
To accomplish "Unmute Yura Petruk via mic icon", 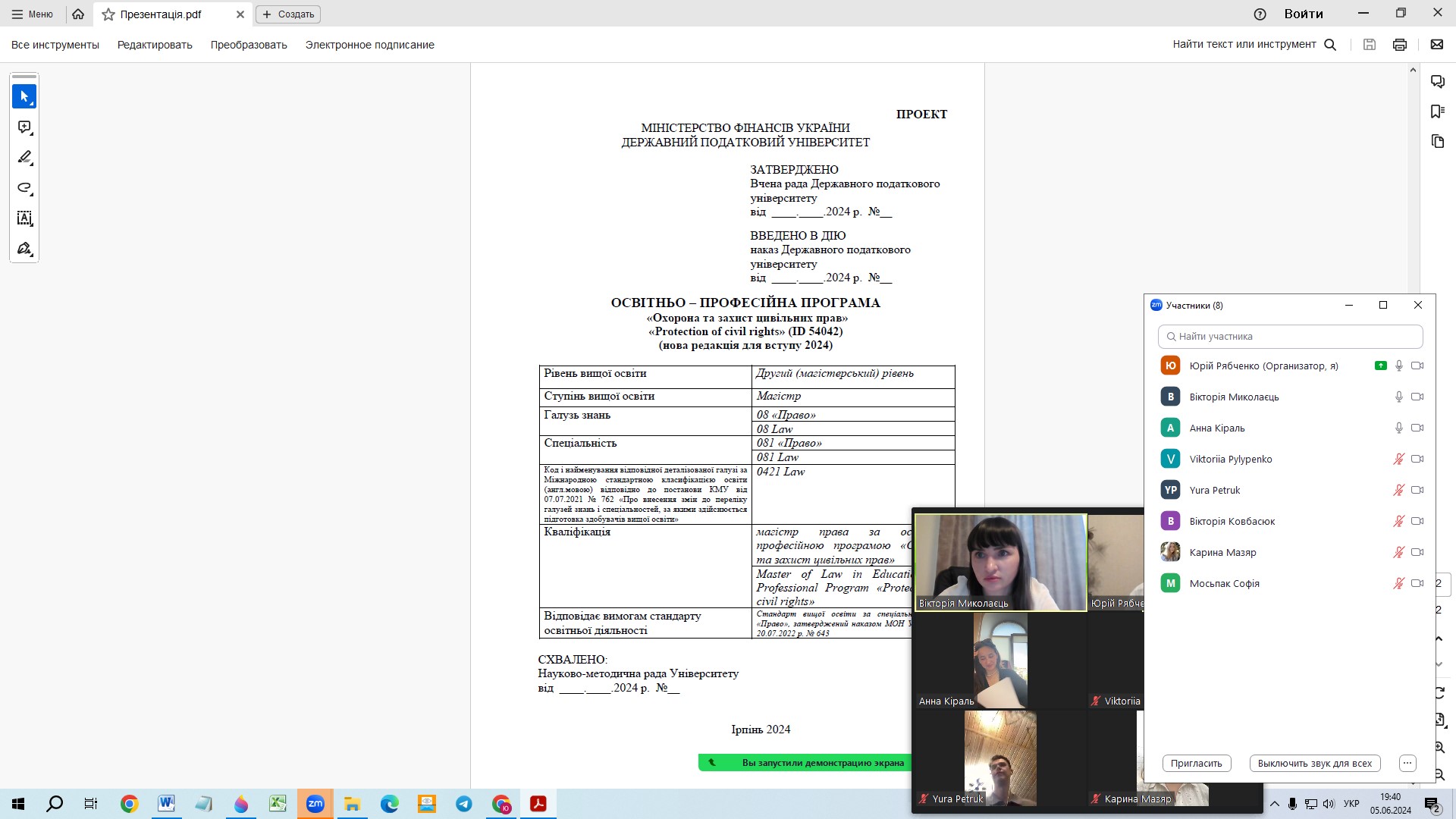I will 1399,490.
